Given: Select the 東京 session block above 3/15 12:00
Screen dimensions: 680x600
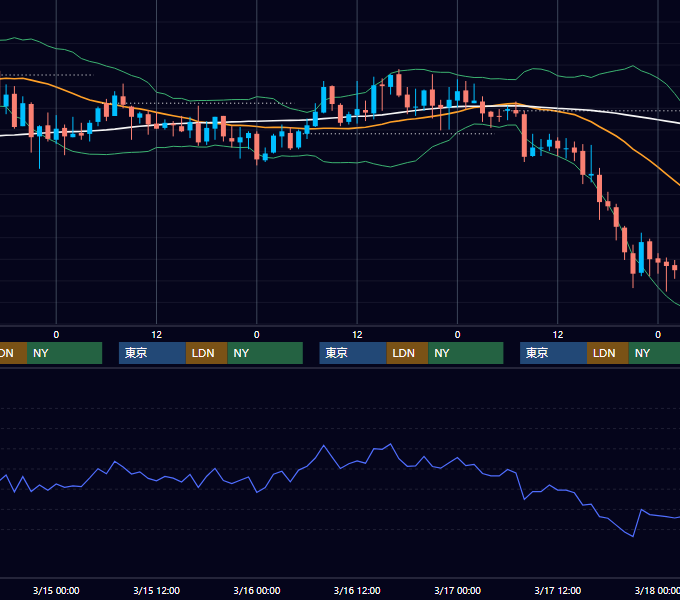Looking at the screenshot, I should (x=152, y=353).
